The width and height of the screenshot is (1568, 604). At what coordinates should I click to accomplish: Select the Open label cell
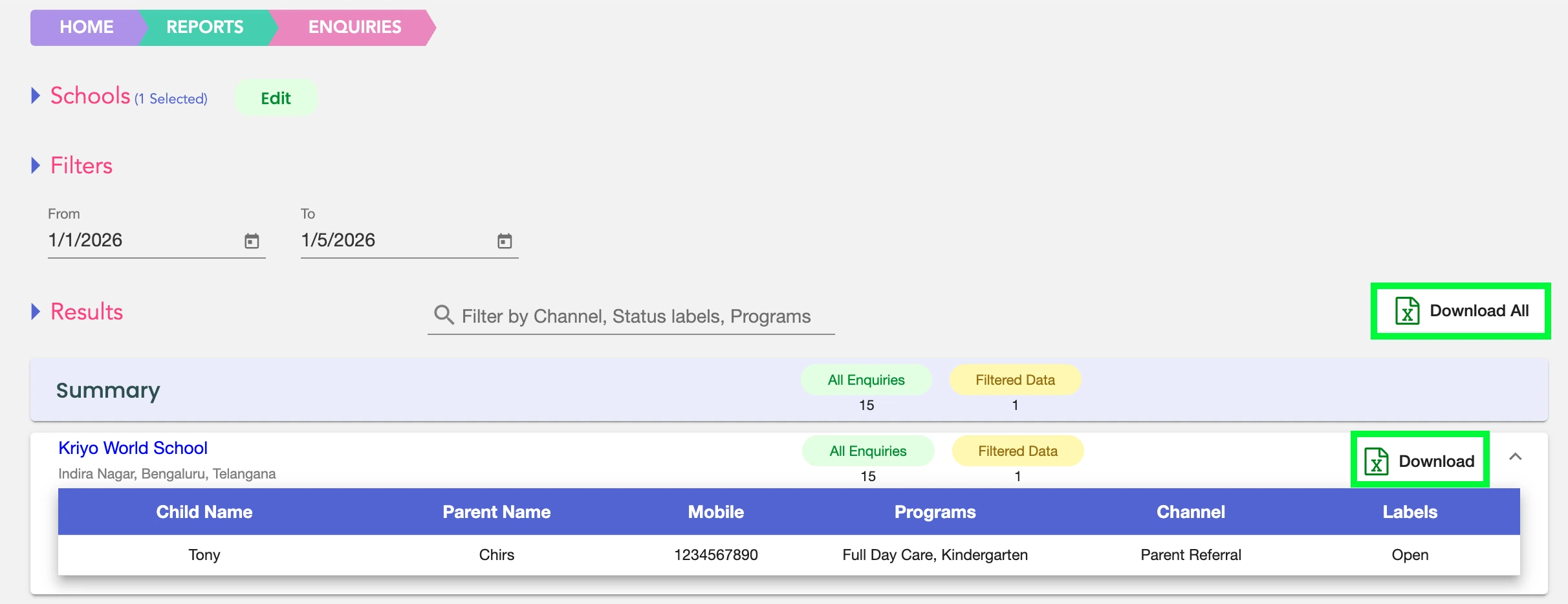pyautogui.click(x=1410, y=555)
